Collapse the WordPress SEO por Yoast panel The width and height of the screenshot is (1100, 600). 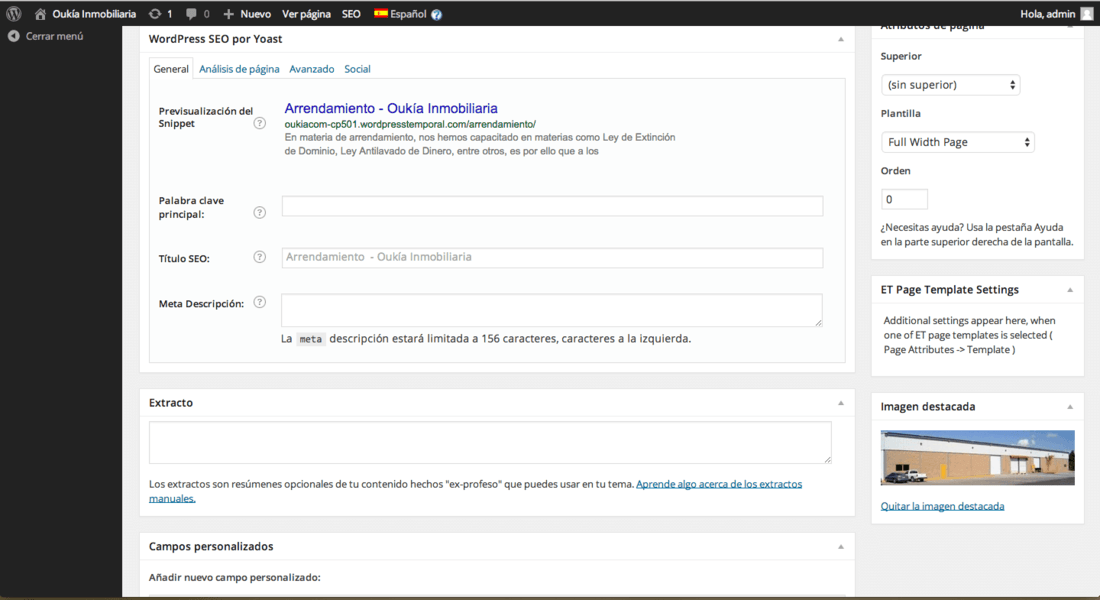840,39
